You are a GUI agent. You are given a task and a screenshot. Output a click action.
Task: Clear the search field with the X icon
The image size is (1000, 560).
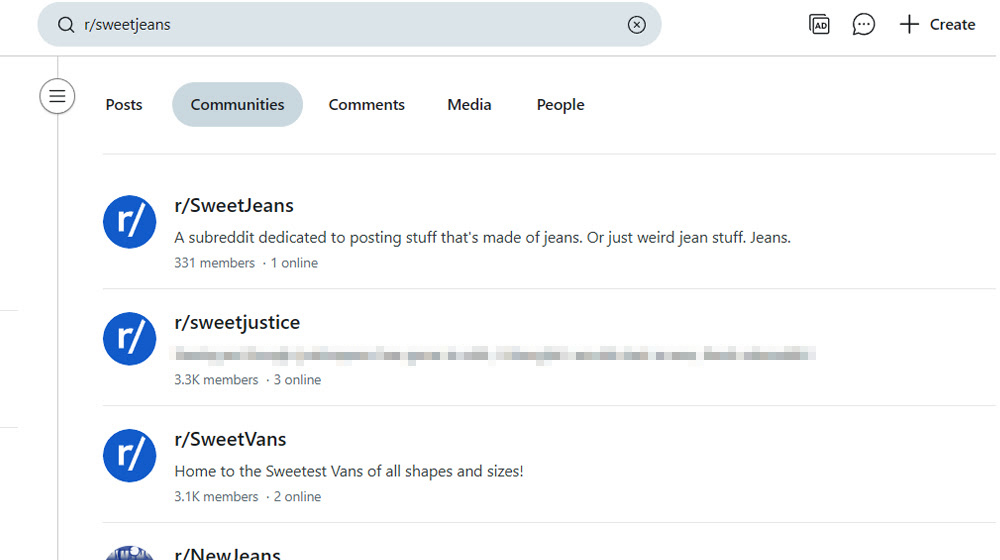click(x=636, y=25)
